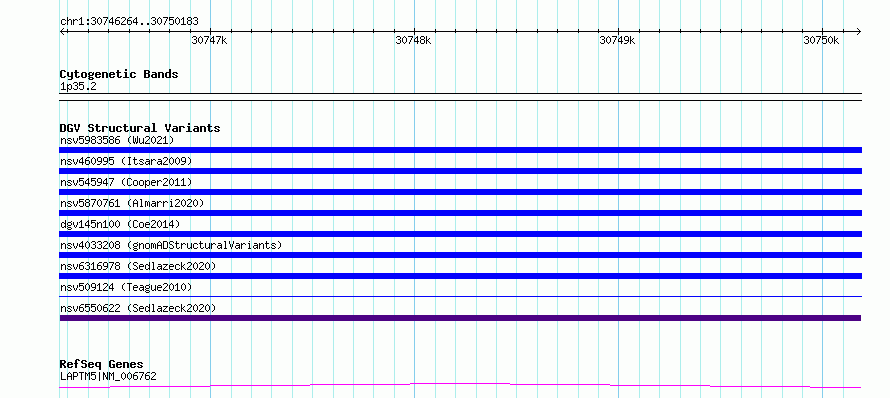This screenshot has height=398, width=890.
Task: Click variant label nsv5870761 (Almarri2020)
Action: (132, 203)
